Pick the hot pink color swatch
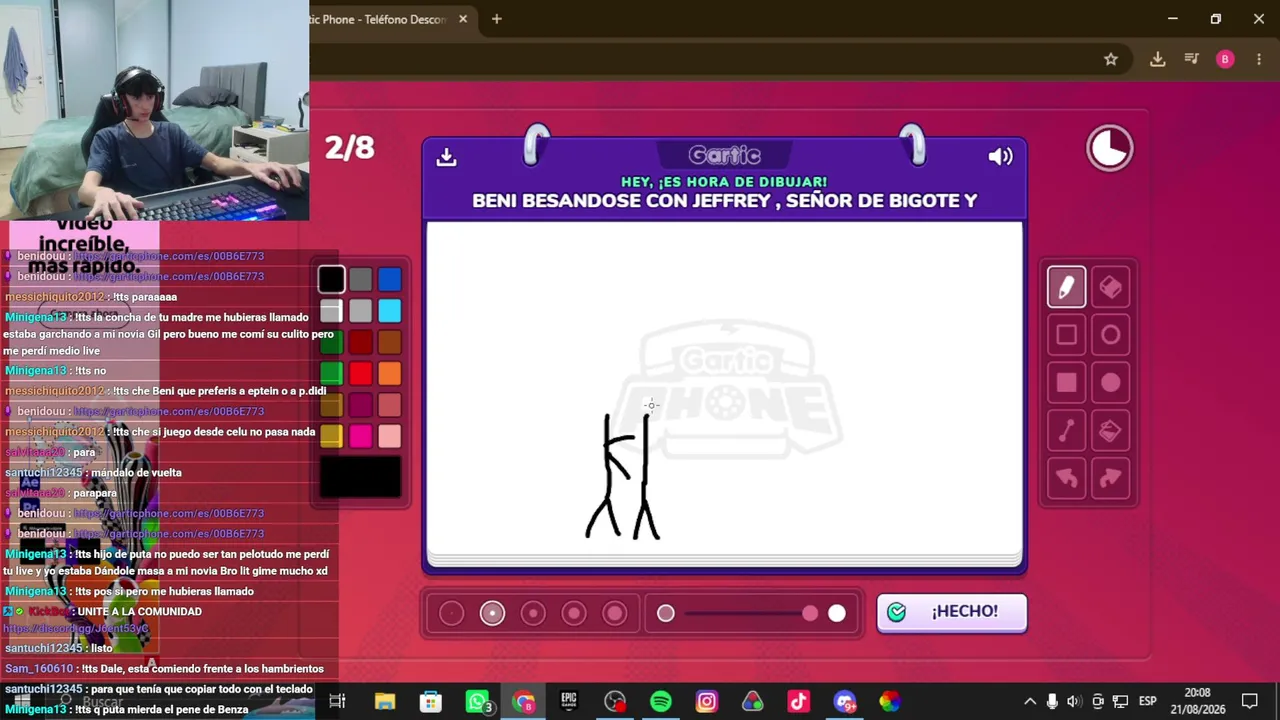Image resolution: width=1280 pixels, height=720 pixels. tap(361, 435)
